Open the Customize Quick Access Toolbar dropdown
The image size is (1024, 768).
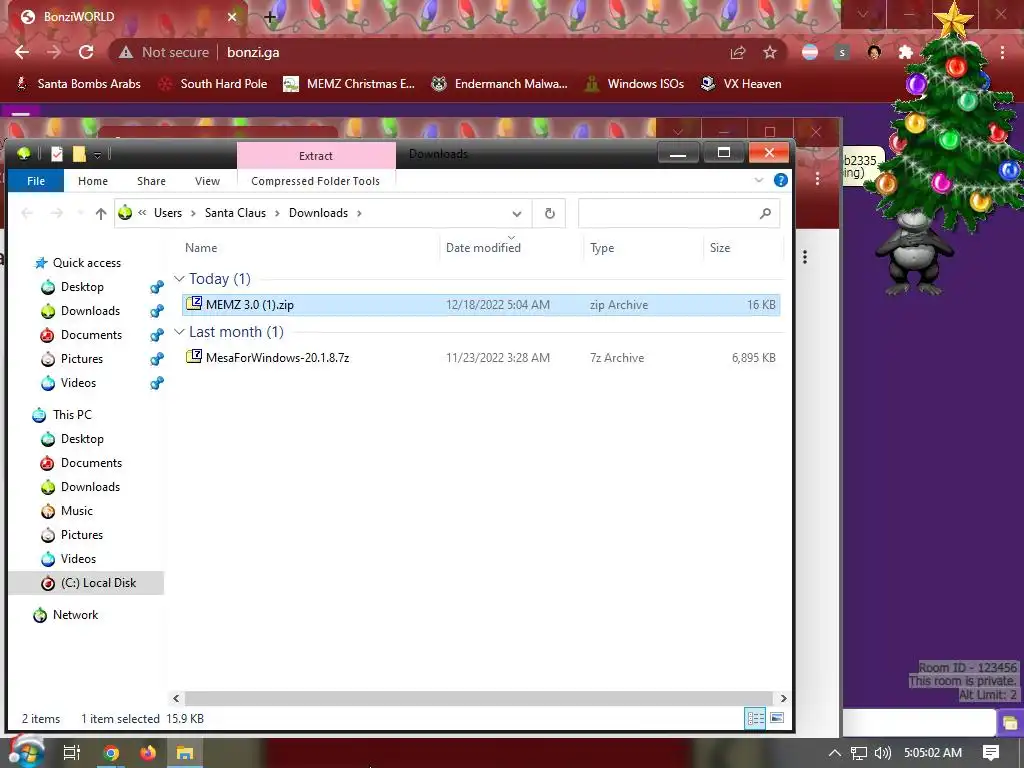click(x=97, y=155)
